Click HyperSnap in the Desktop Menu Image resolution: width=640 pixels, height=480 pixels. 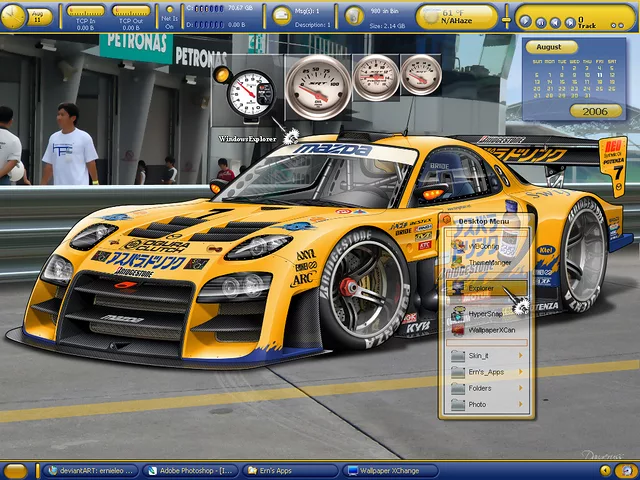486,313
